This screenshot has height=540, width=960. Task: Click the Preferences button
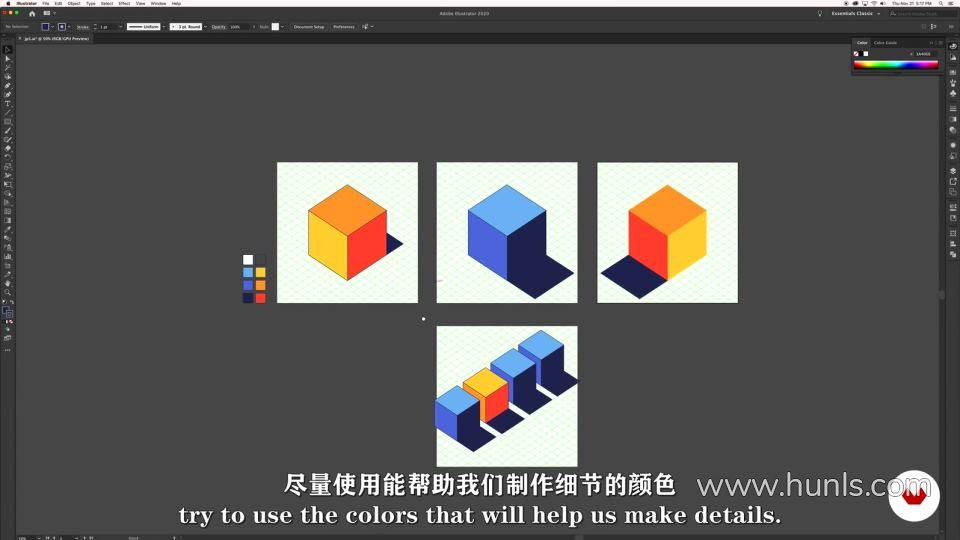point(344,27)
